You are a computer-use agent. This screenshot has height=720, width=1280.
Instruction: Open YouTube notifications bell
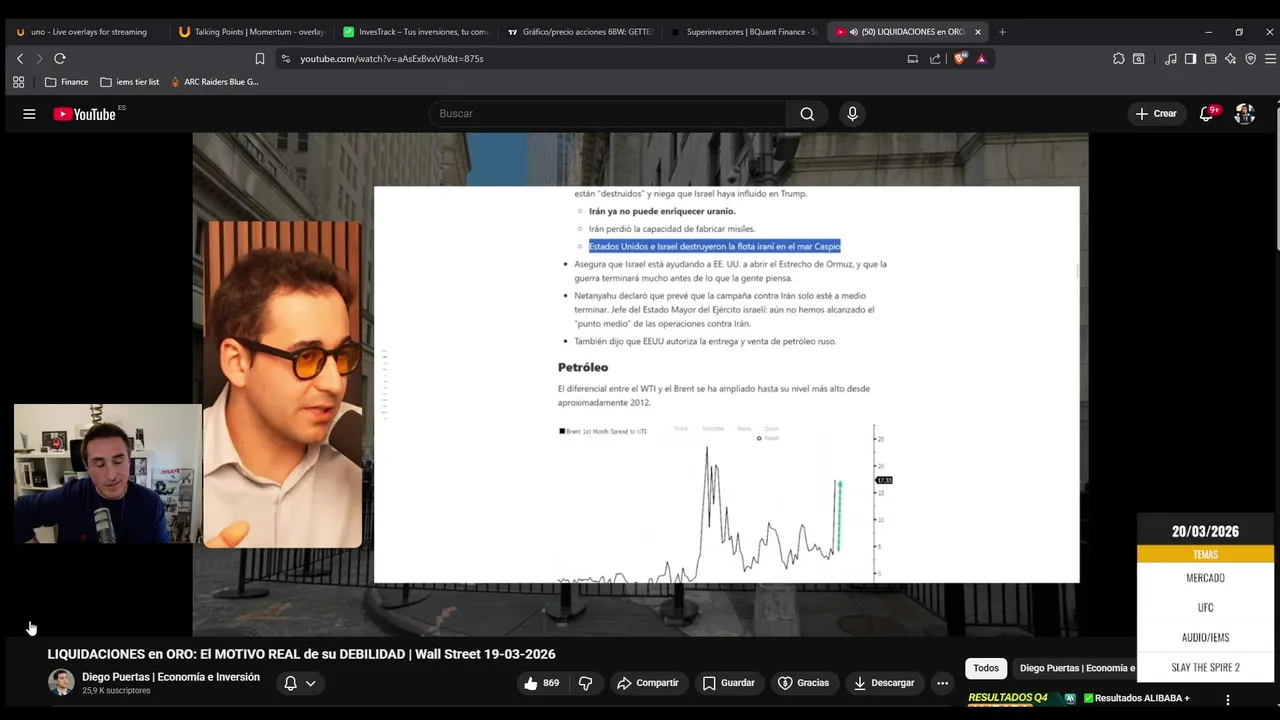(1207, 114)
